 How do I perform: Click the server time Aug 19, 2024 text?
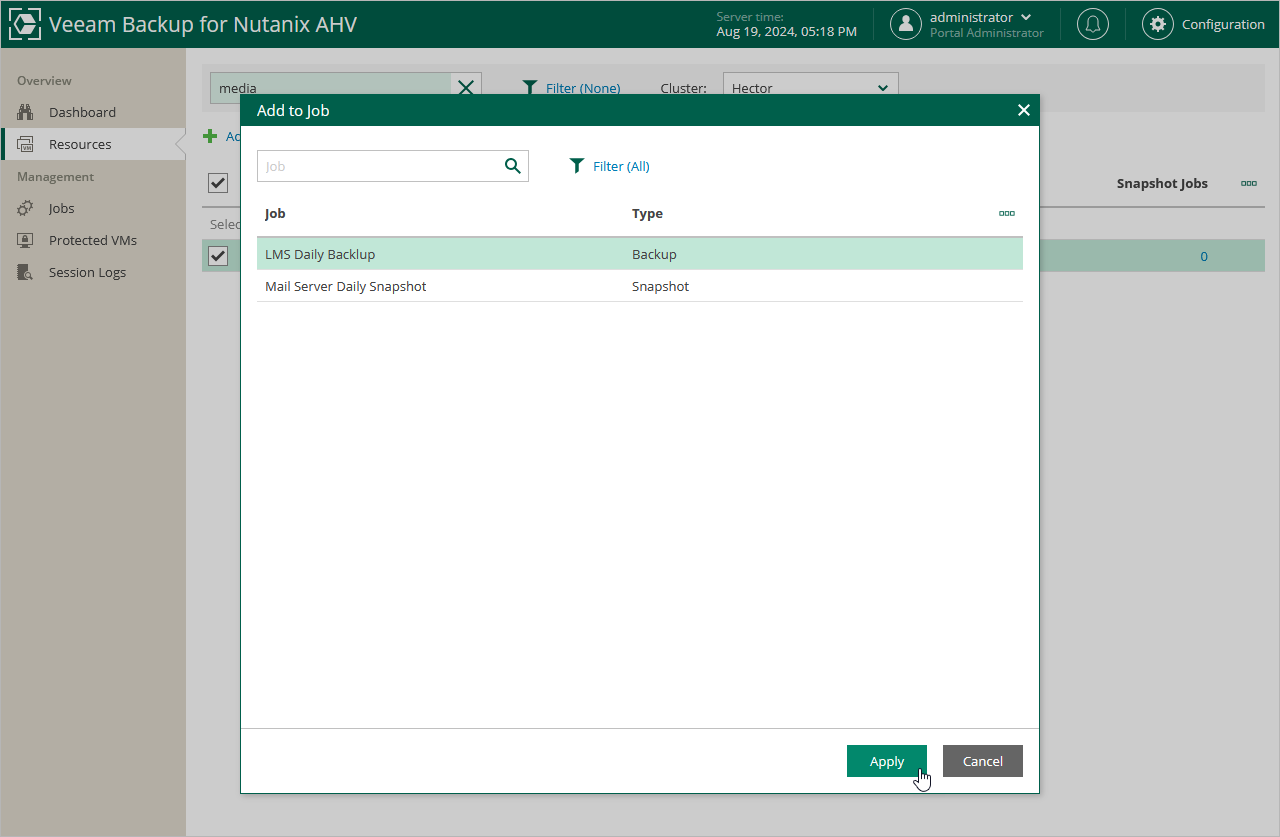(x=786, y=31)
